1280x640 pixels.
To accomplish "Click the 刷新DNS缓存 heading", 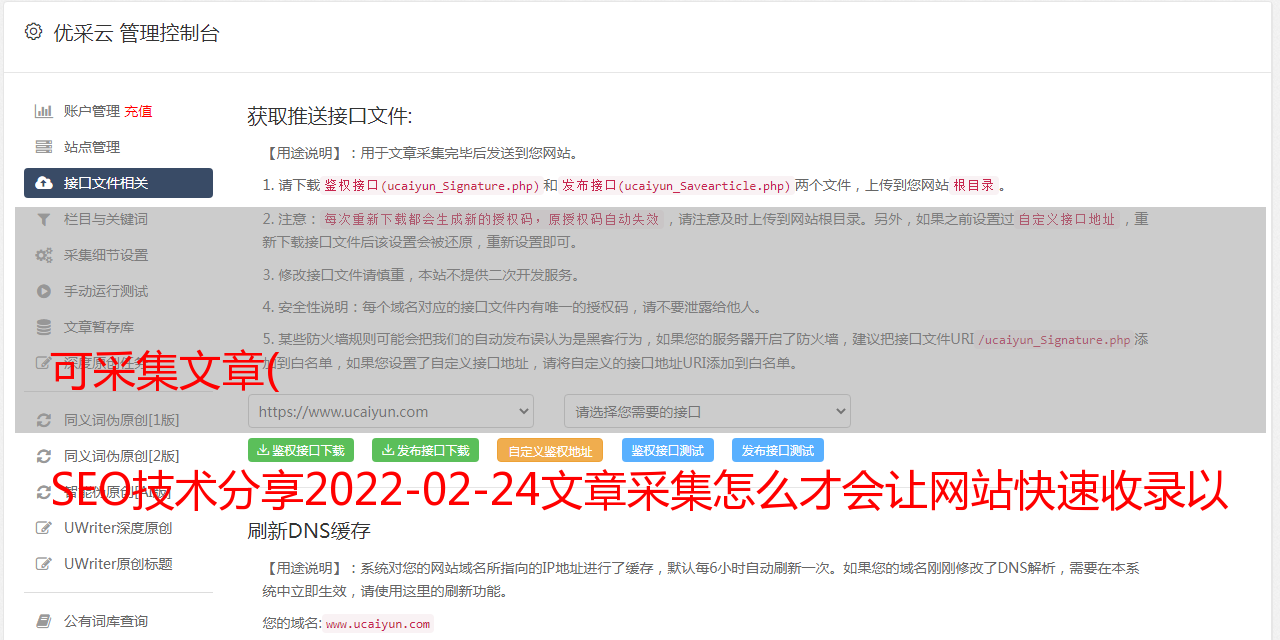I will pos(309,530).
